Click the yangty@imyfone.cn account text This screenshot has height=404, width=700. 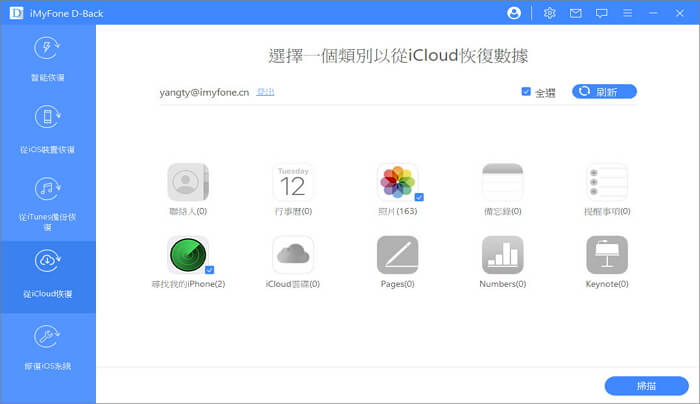click(x=204, y=92)
